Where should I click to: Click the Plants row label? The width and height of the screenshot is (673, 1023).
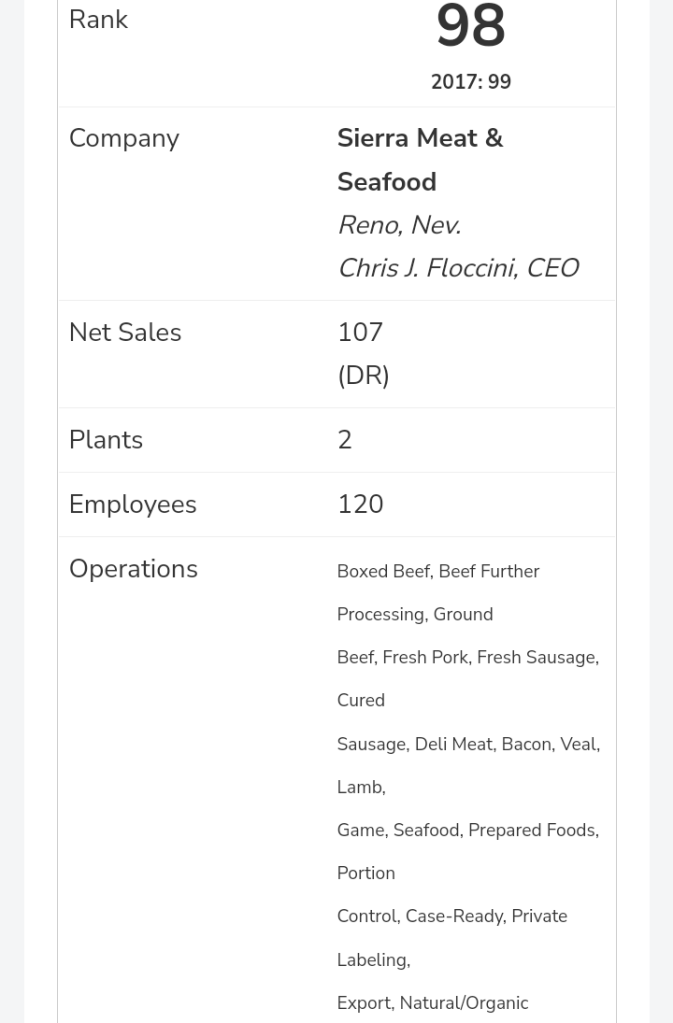[x=106, y=440]
